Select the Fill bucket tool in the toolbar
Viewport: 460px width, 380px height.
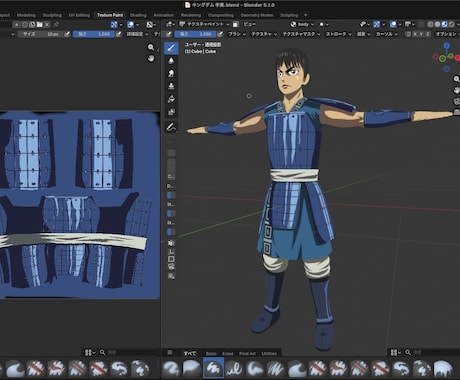tap(171, 99)
